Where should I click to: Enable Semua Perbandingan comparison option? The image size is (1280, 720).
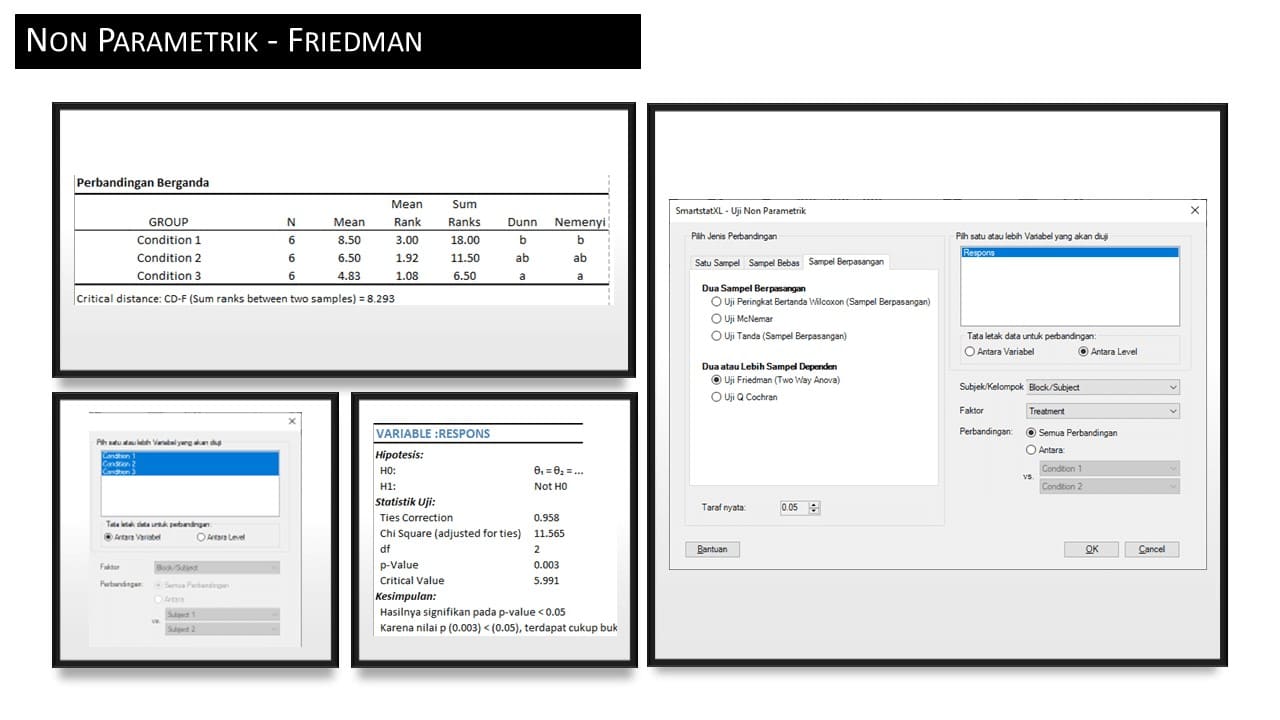pyautogui.click(x=1032, y=433)
